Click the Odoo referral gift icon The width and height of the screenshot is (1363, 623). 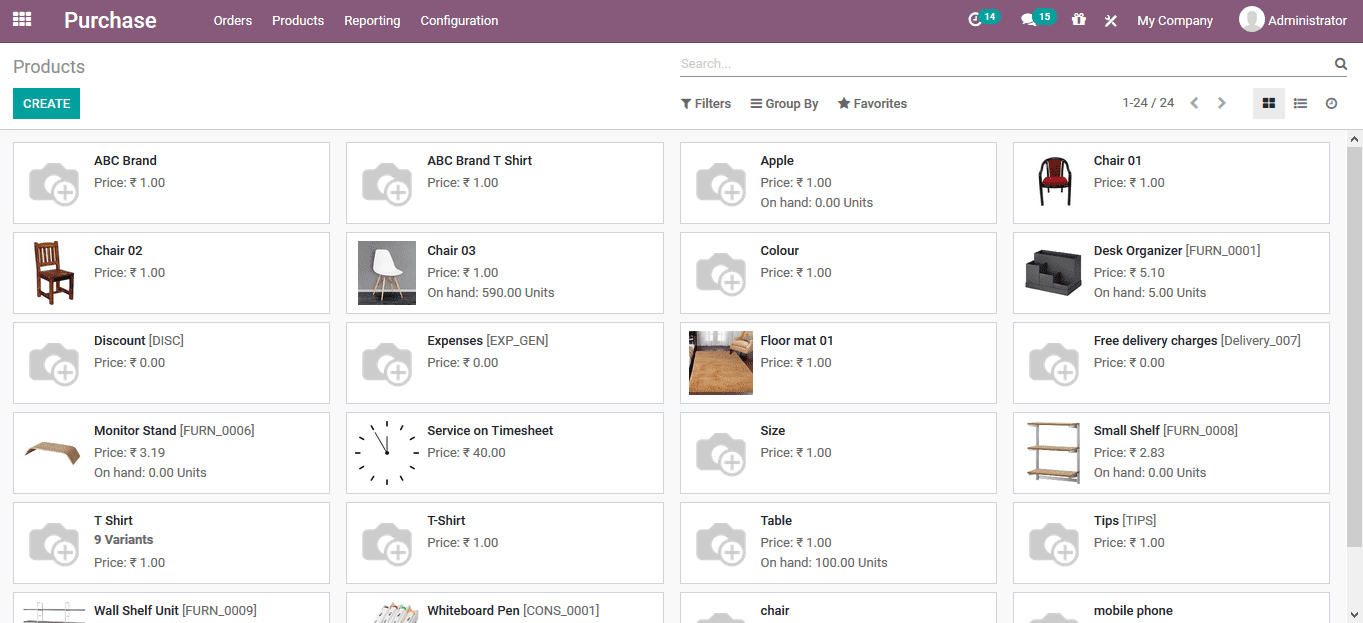pyautogui.click(x=1079, y=19)
